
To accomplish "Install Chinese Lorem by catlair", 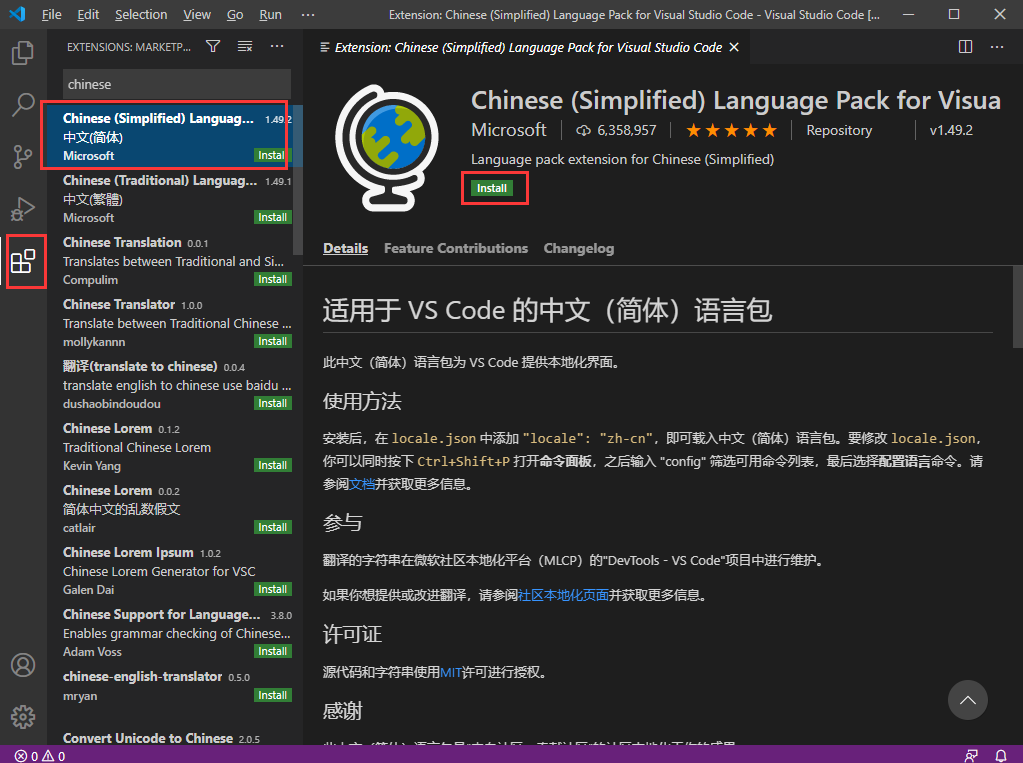I will point(273,527).
